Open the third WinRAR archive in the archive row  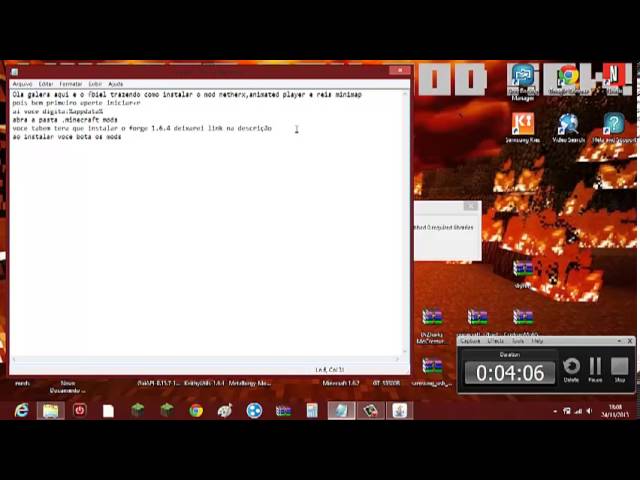point(523,320)
